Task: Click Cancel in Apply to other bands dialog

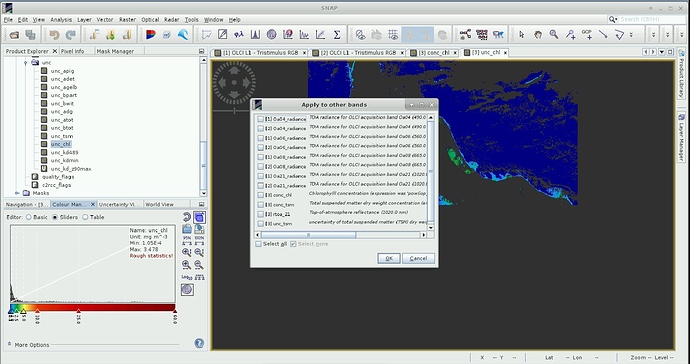Action: [418, 258]
